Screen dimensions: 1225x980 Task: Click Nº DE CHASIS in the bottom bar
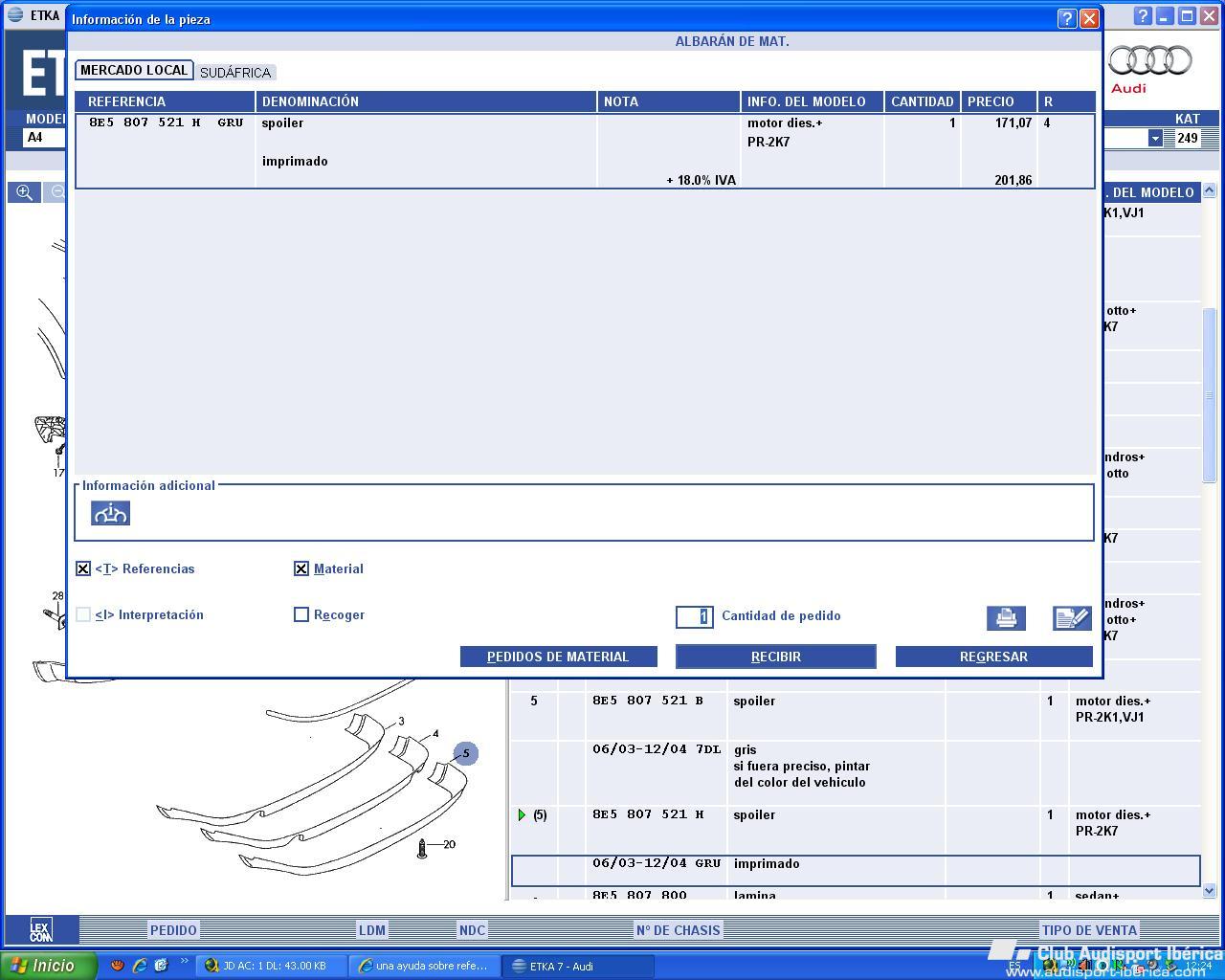coord(678,930)
